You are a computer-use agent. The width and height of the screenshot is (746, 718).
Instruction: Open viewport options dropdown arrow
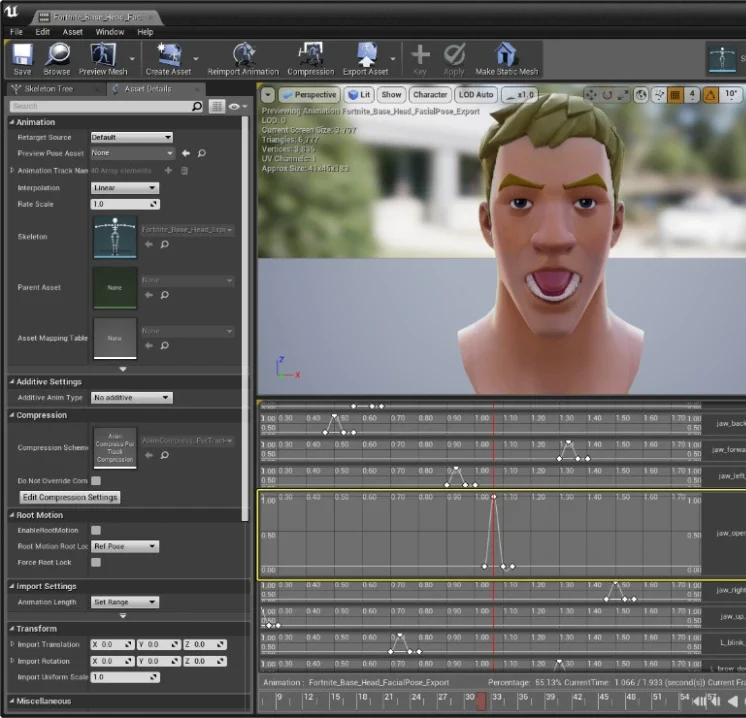pyautogui.click(x=268, y=95)
